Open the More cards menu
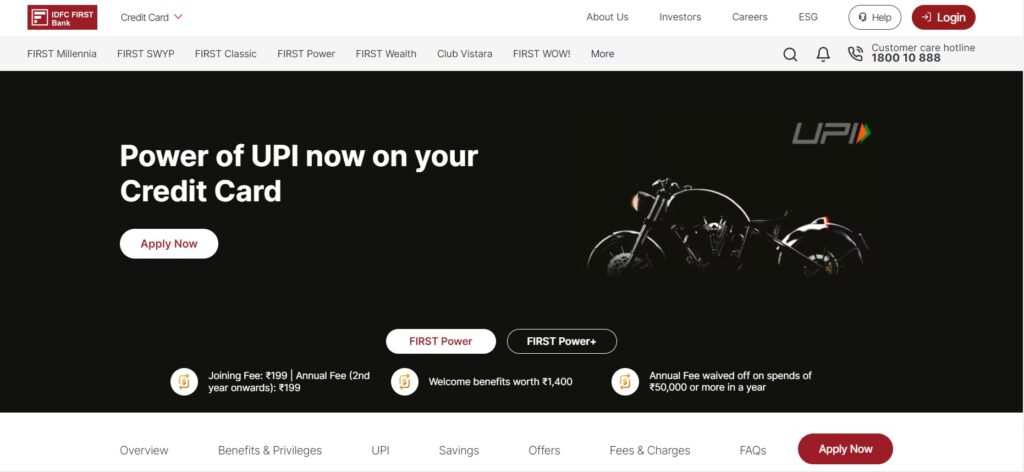The width and height of the screenshot is (1024, 472). coord(602,54)
